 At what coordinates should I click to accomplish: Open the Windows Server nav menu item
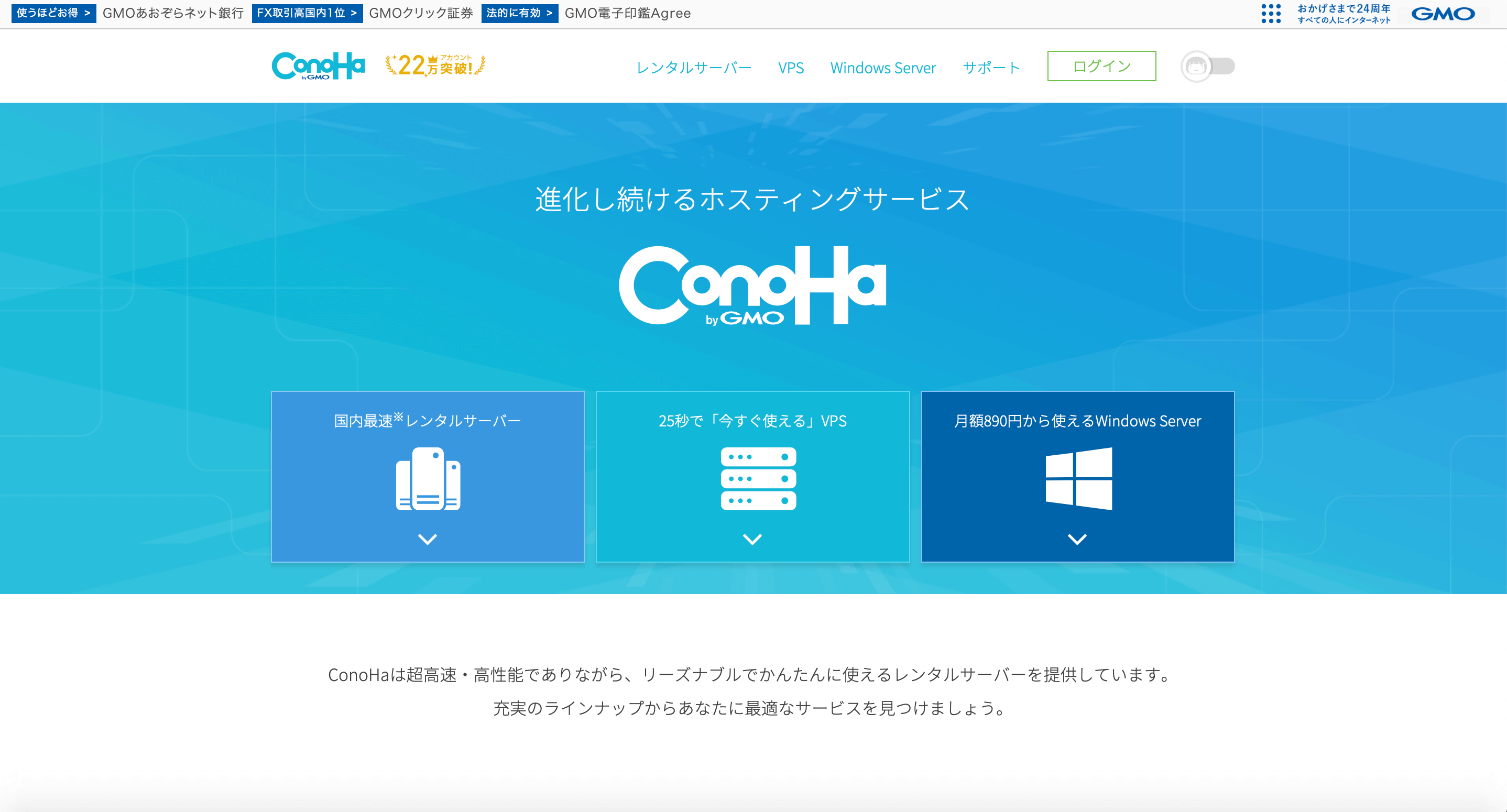coord(883,68)
